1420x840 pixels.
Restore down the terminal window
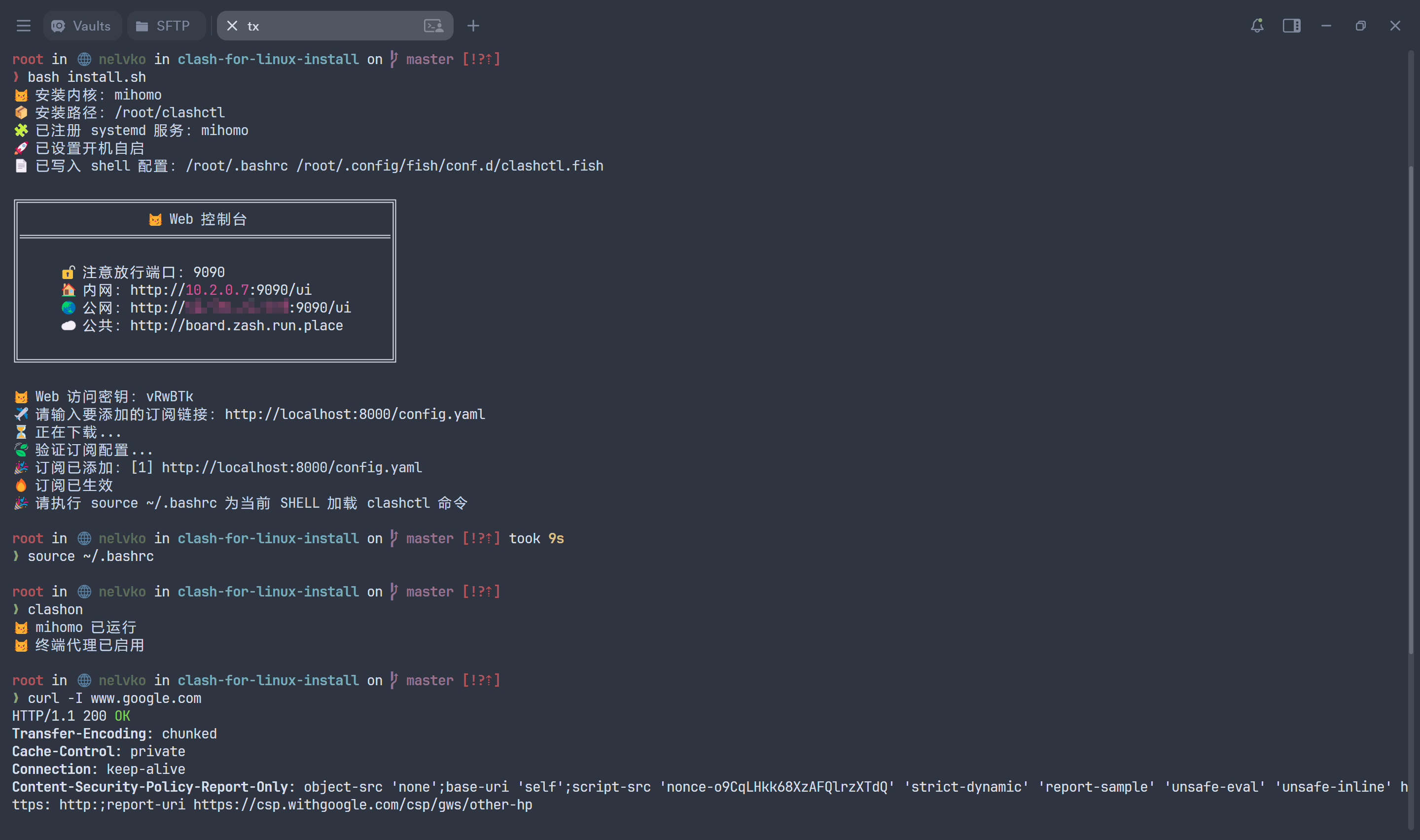click(x=1360, y=26)
